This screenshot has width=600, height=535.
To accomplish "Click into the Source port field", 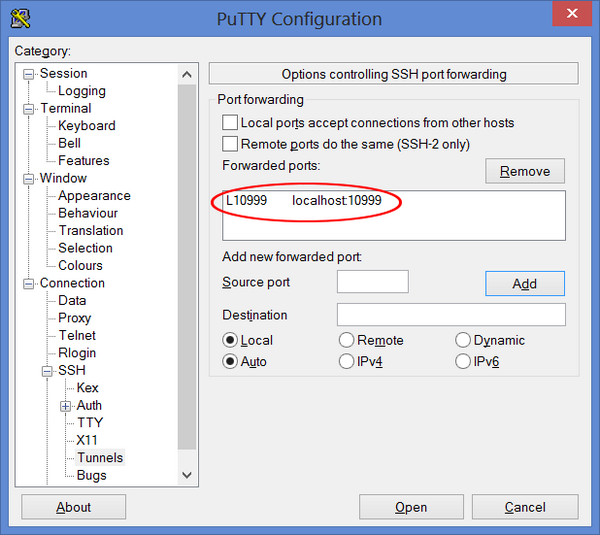I will [372, 282].
